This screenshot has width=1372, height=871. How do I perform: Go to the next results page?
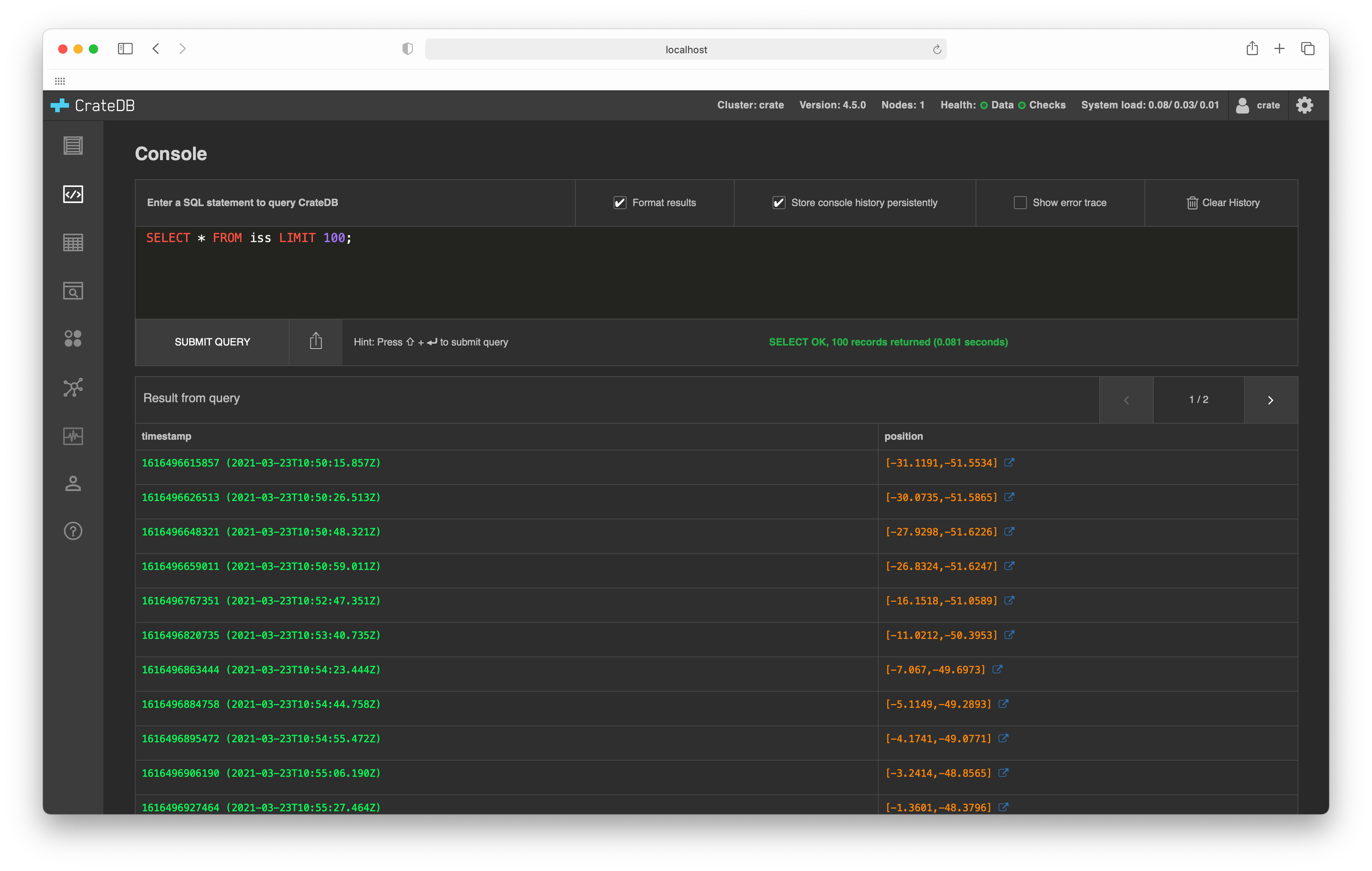point(1270,400)
